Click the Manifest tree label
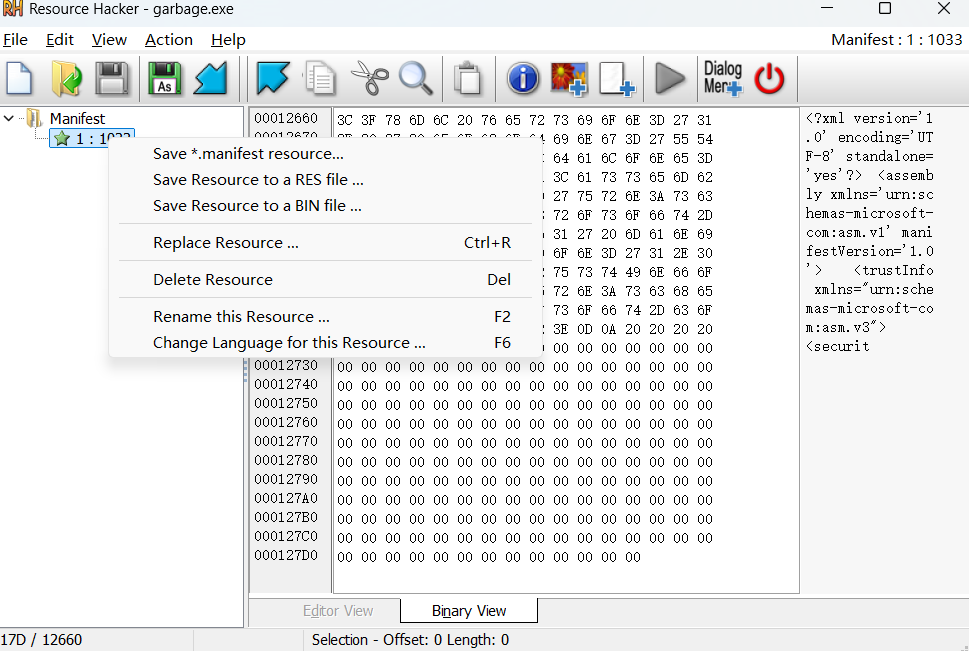The image size is (969, 651). pos(77,118)
